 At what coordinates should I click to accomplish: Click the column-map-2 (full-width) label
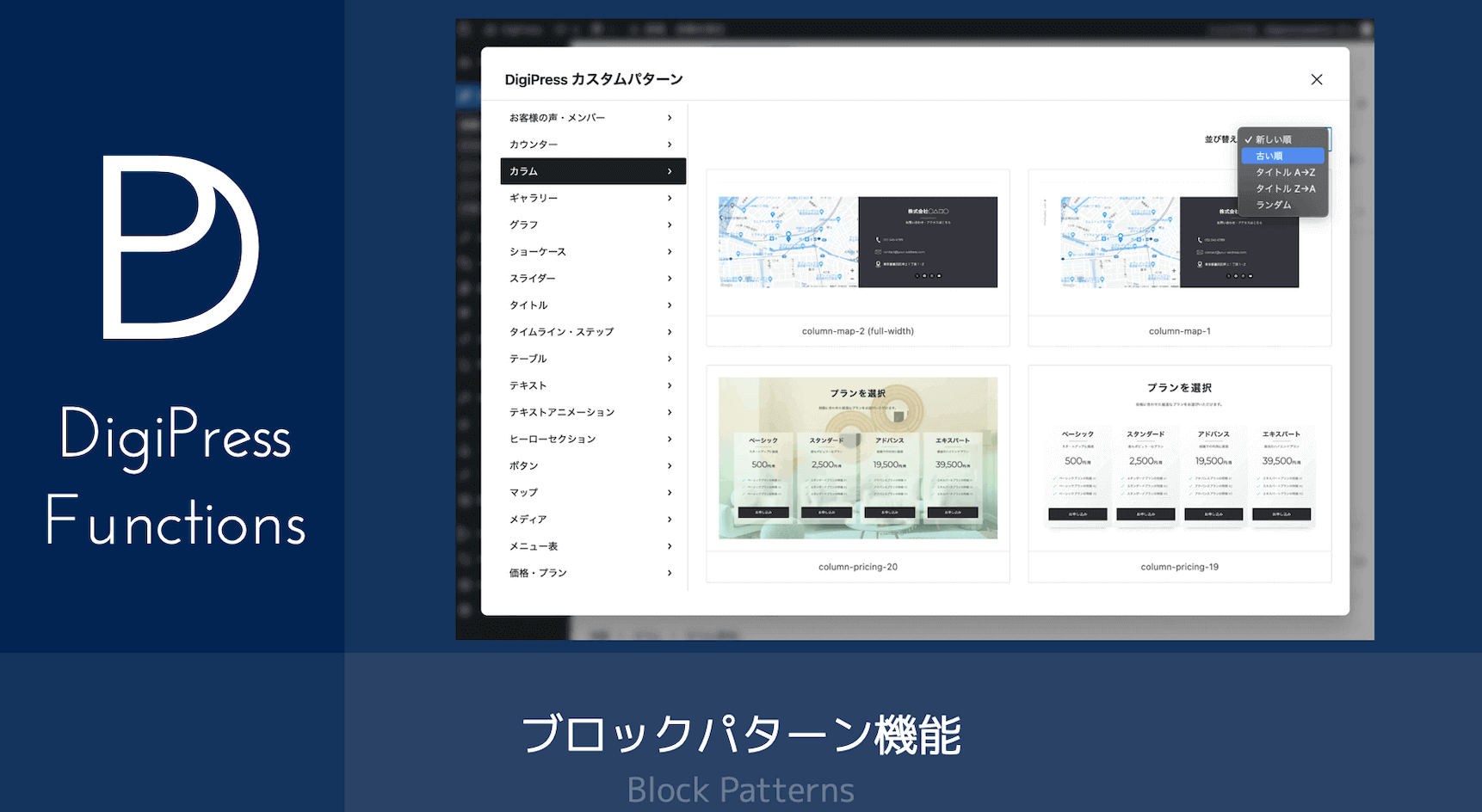[x=858, y=331]
